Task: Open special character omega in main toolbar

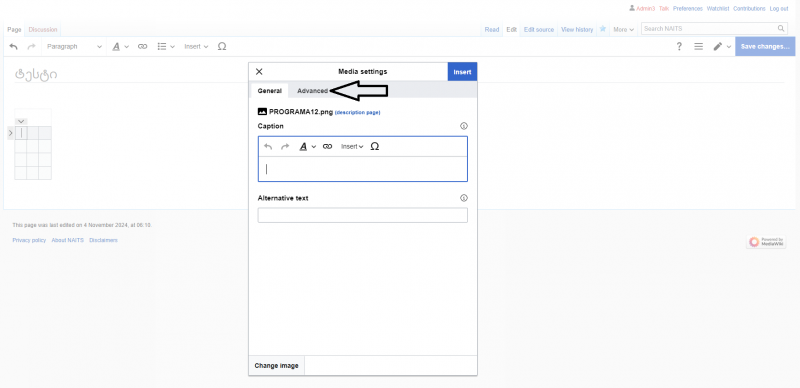Action: coord(222,46)
